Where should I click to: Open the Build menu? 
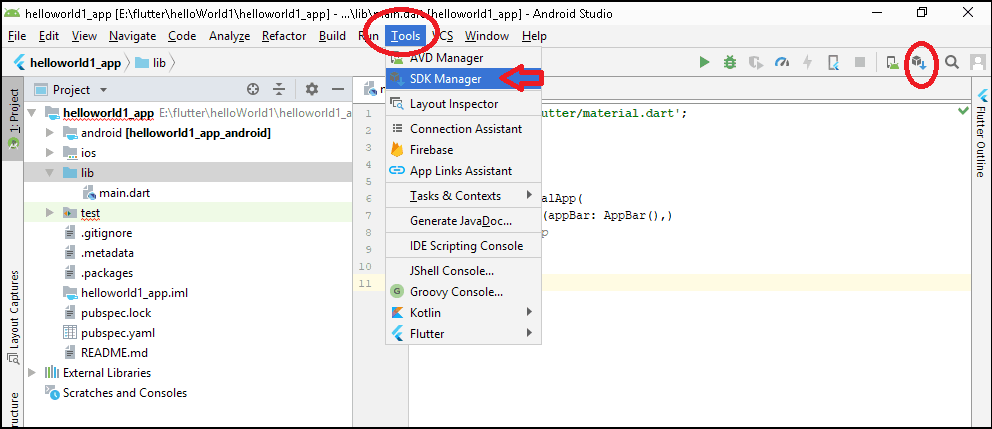[x=332, y=36]
